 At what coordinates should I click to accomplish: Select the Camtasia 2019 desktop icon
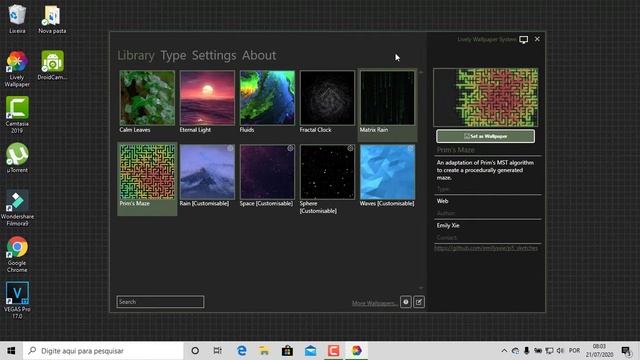click(17, 115)
